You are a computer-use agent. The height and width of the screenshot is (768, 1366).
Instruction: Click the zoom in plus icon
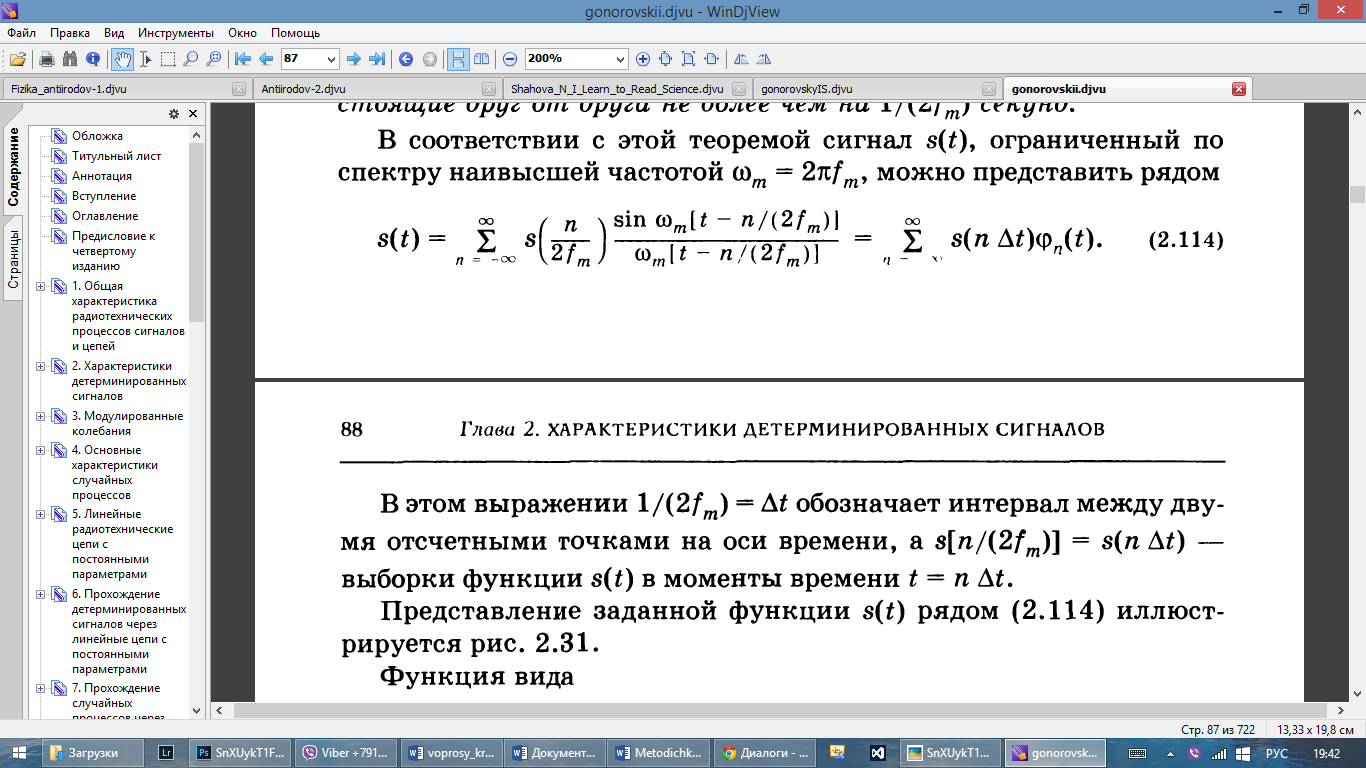[x=643, y=59]
